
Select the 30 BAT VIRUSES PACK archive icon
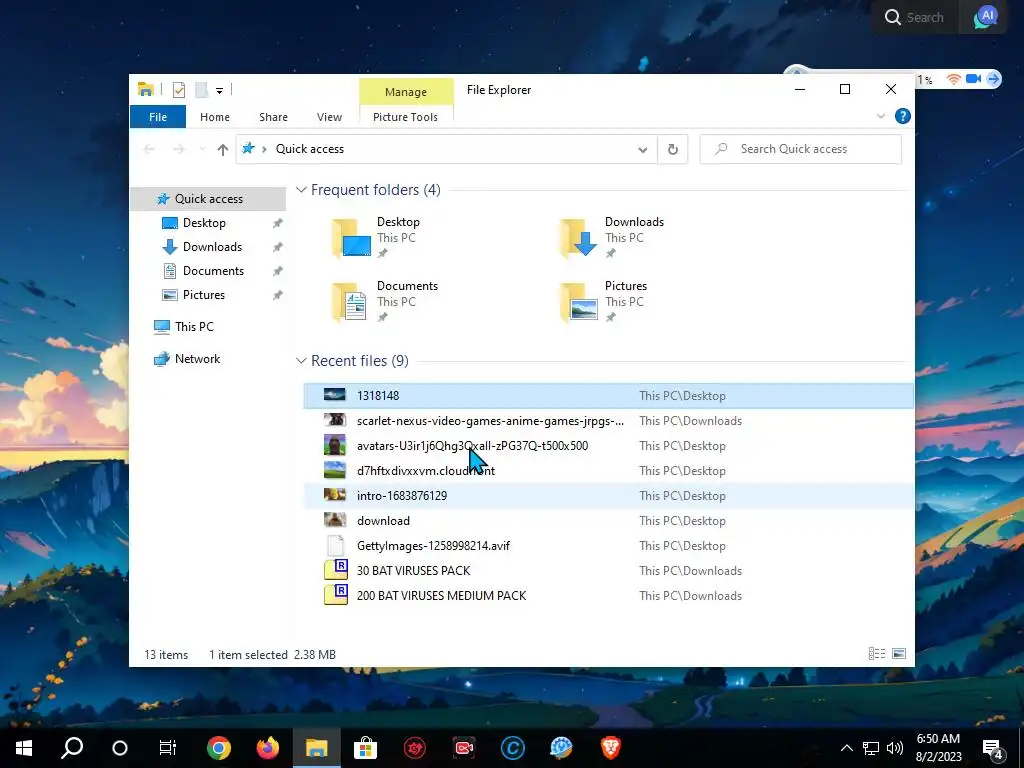(336, 570)
